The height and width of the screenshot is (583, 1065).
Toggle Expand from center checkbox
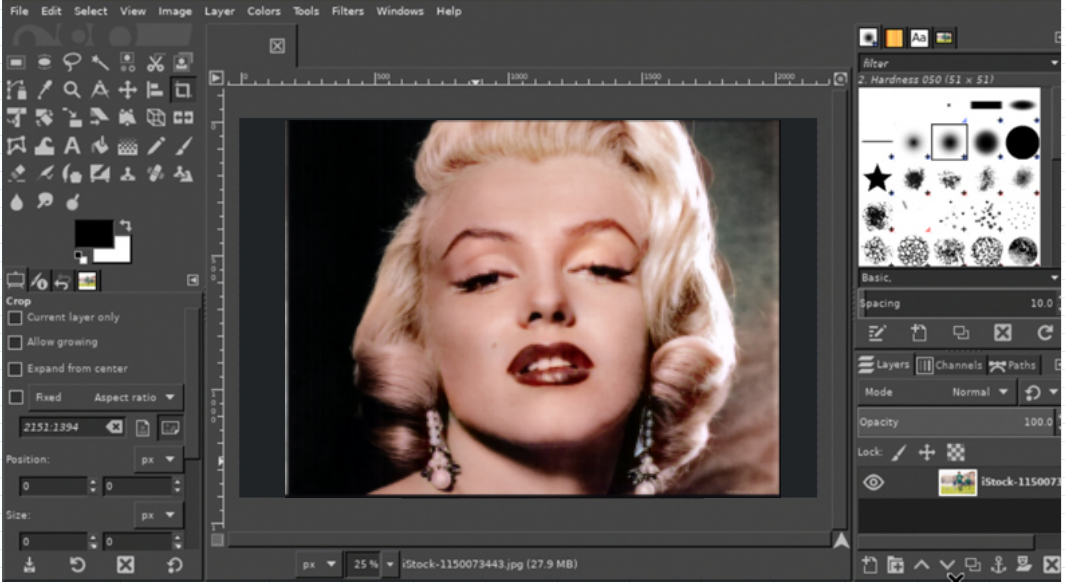click(x=15, y=368)
